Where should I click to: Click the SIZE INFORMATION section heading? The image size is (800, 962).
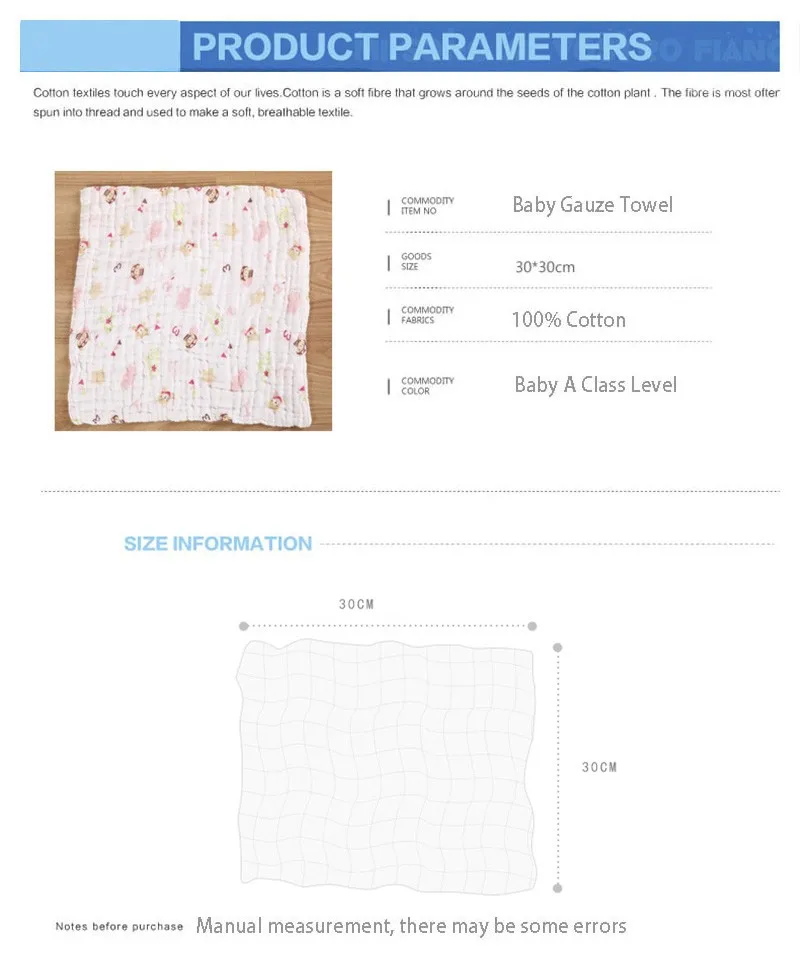(x=218, y=544)
